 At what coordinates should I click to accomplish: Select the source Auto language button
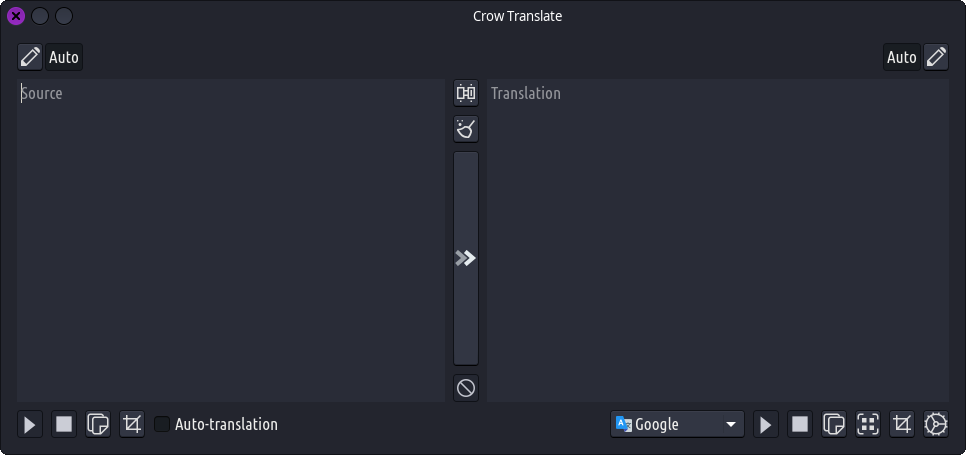64,57
